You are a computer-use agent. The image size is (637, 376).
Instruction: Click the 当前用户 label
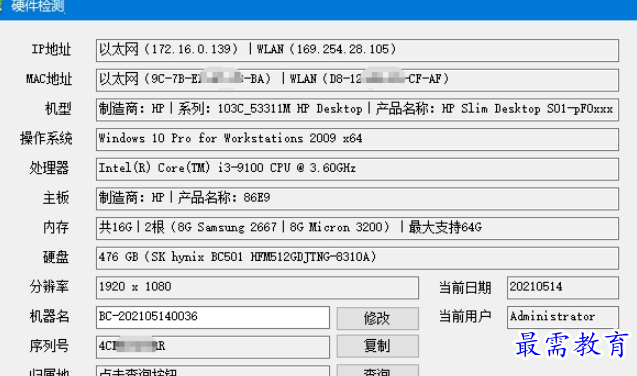(465, 316)
